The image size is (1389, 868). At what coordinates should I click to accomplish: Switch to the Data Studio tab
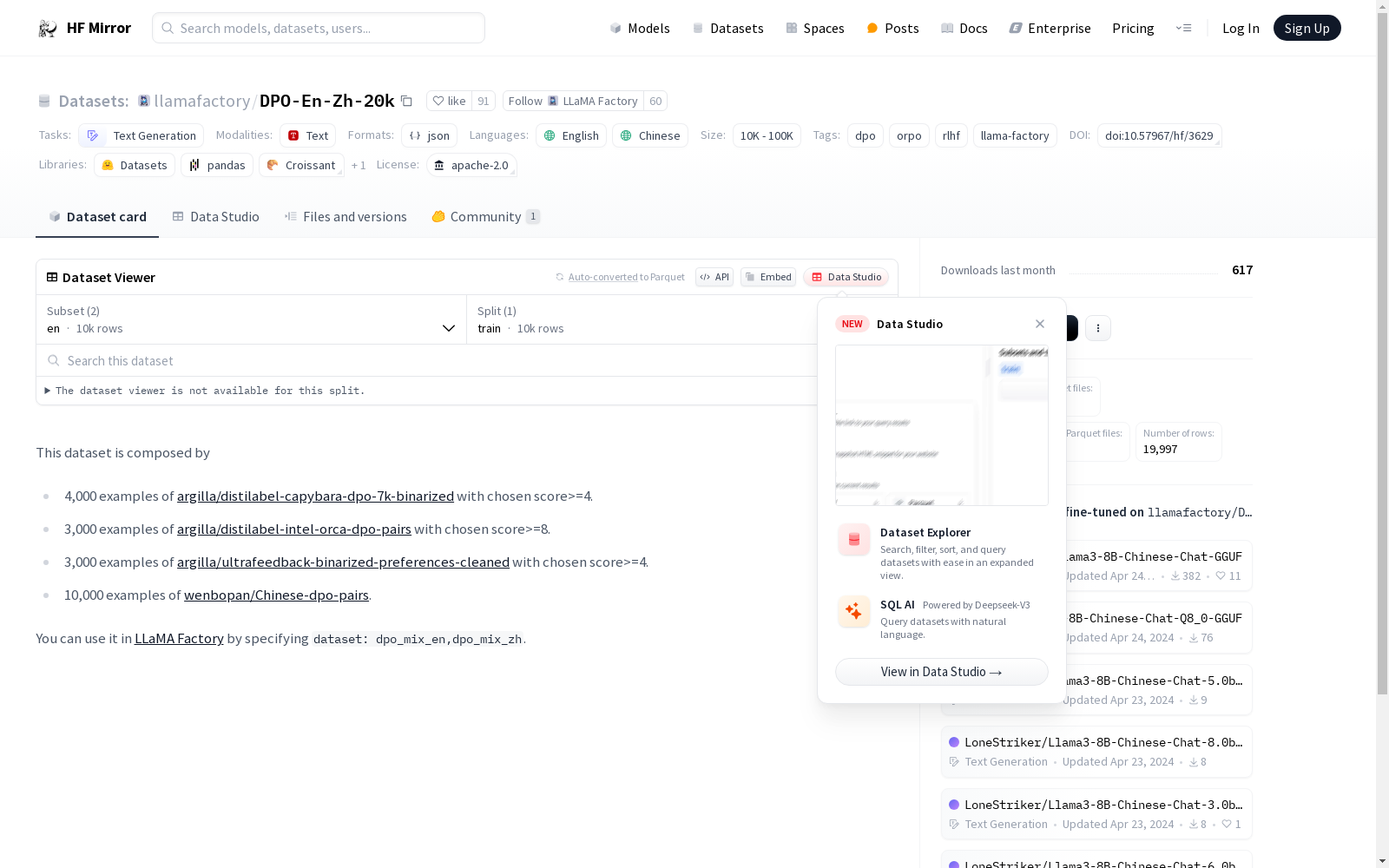click(x=216, y=217)
